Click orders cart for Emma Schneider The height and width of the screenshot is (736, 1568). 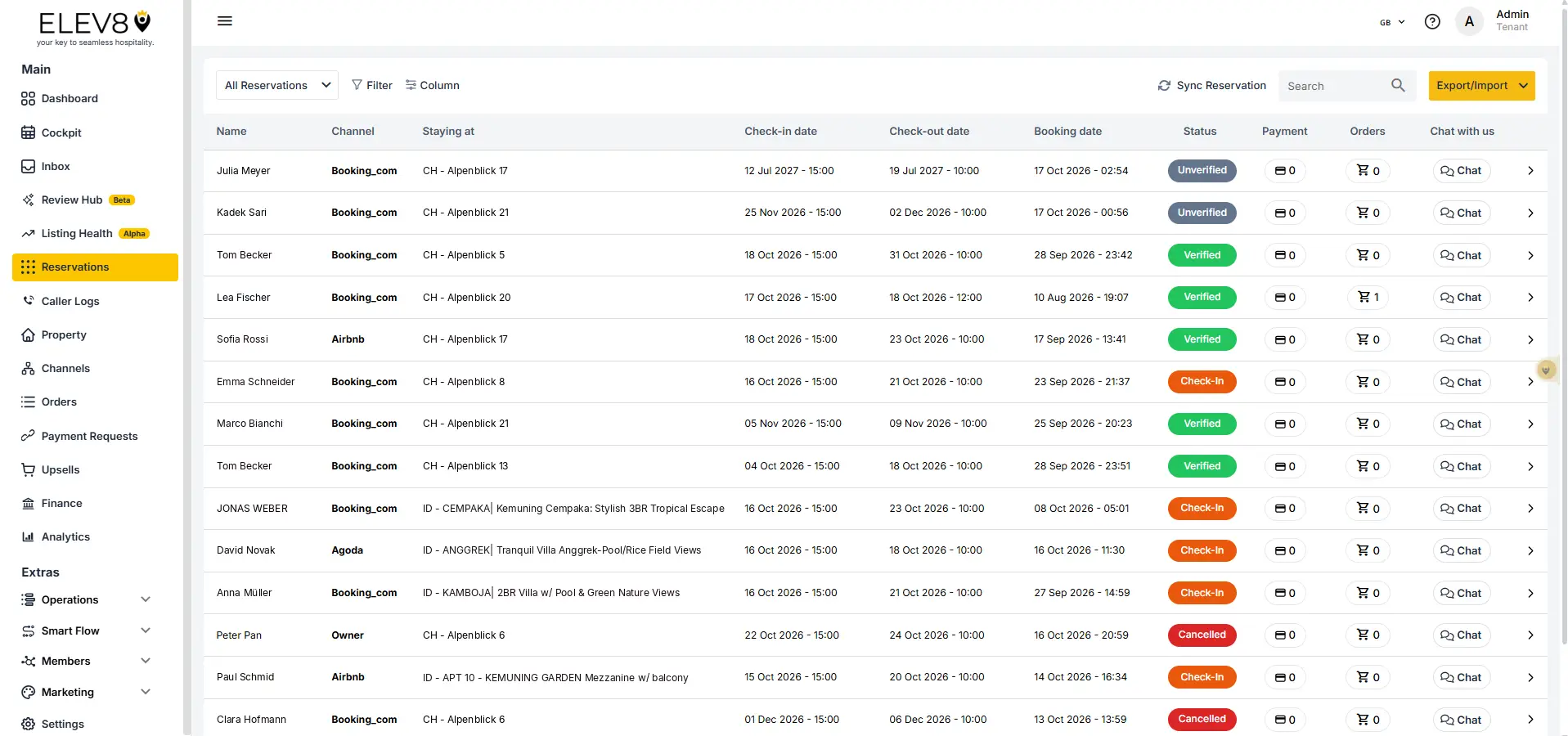[1368, 382]
